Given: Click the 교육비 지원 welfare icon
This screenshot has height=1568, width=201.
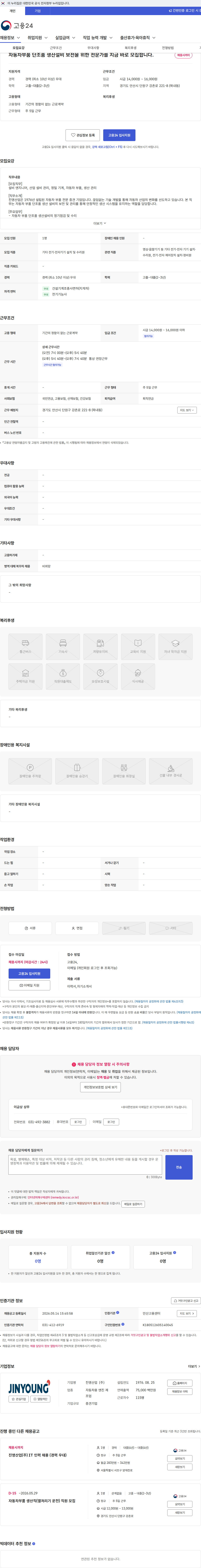Looking at the screenshot, I should point(138,646).
